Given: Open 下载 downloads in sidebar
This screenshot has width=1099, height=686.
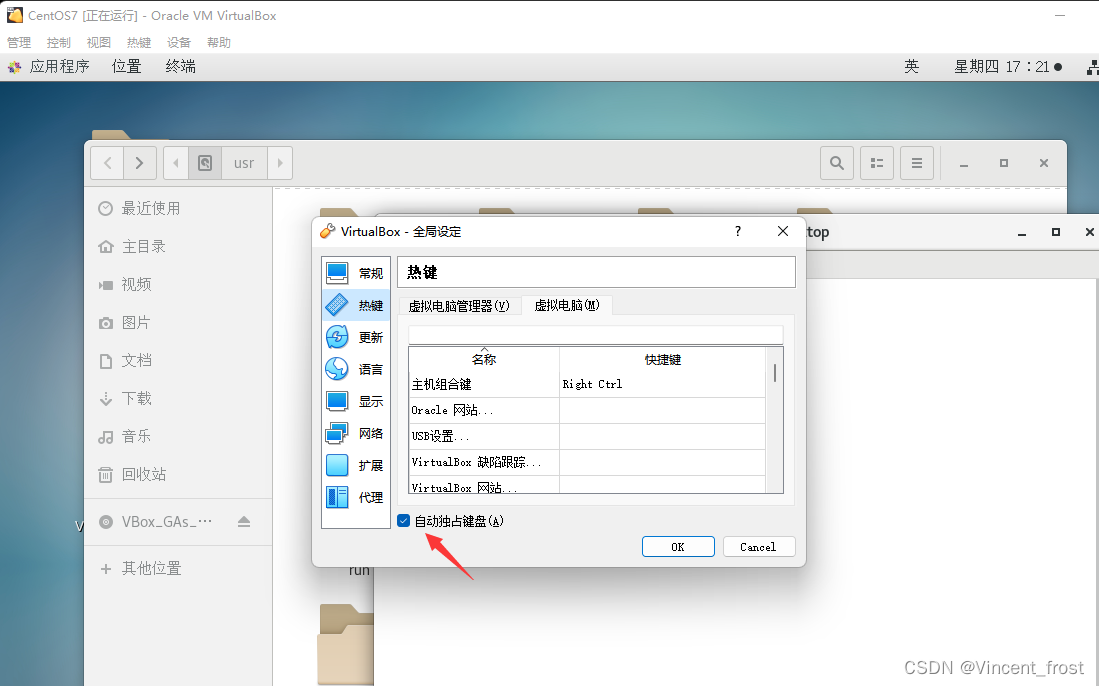Looking at the screenshot, I should 178,399.
